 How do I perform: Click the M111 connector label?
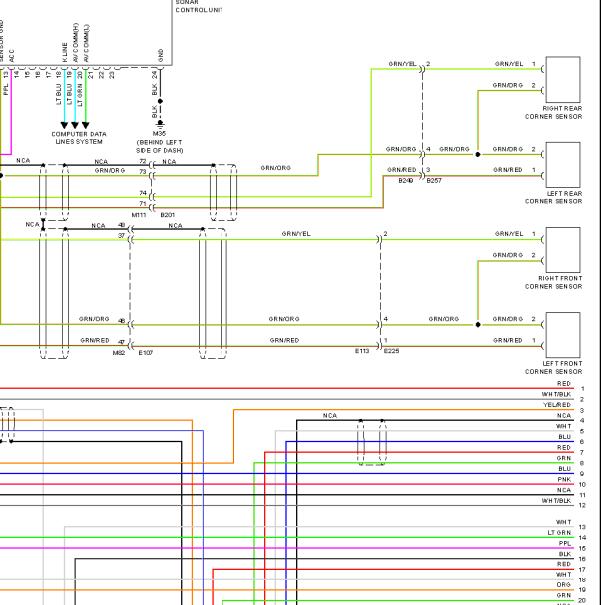point(139,215)
